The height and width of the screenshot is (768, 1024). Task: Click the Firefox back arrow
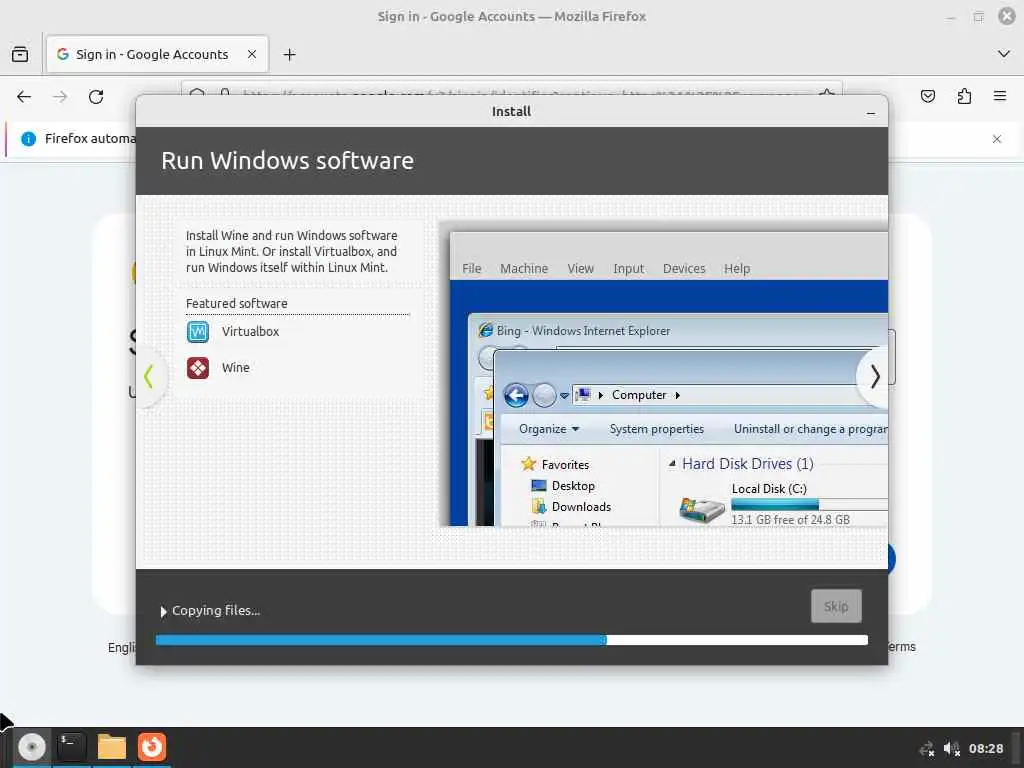click(24, 97)
